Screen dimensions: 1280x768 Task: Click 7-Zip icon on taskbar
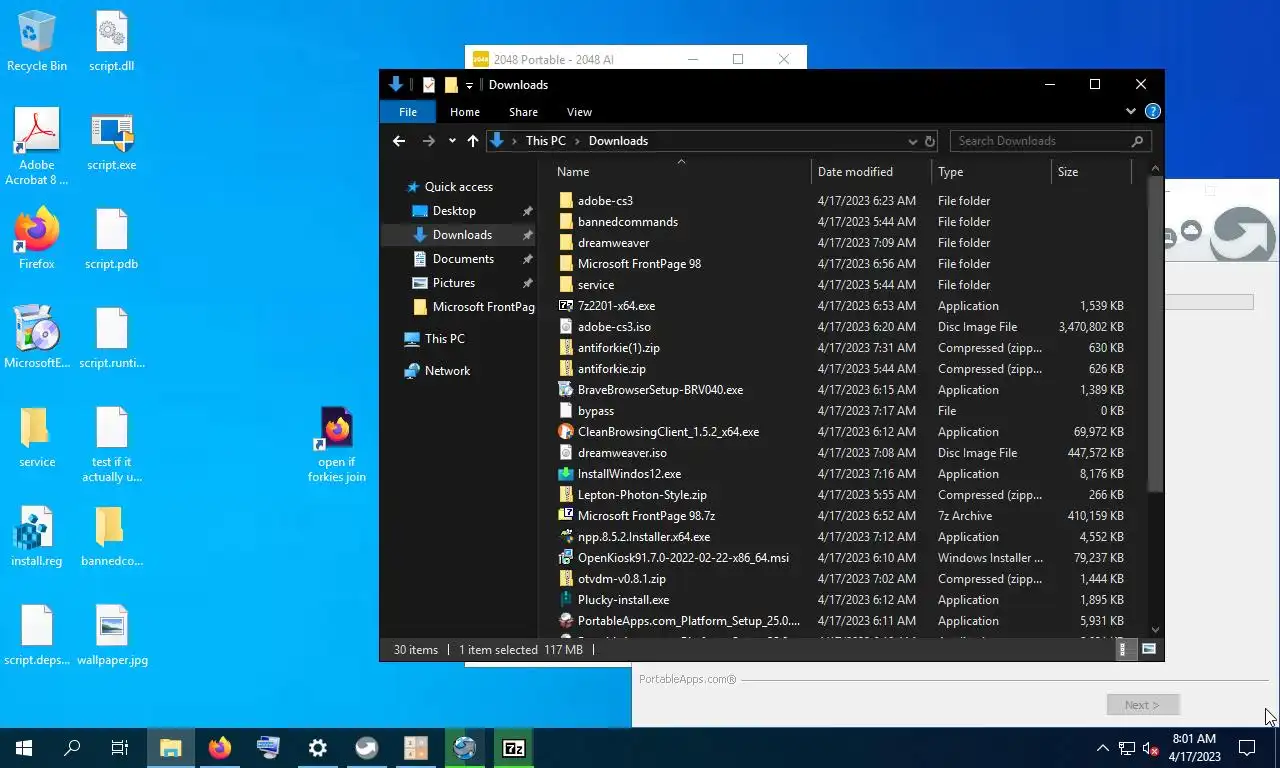click(514, 748)
